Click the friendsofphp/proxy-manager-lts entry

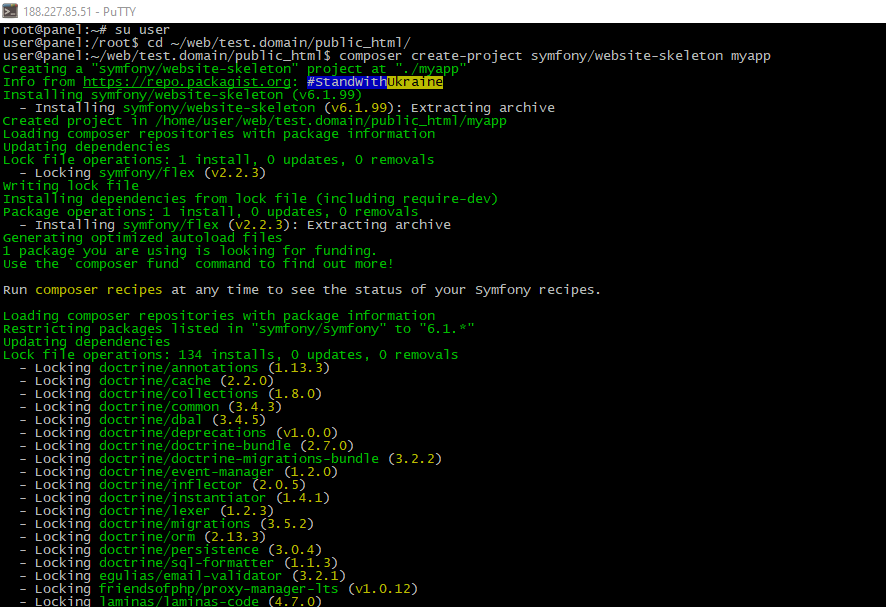[x=219, y=589]
